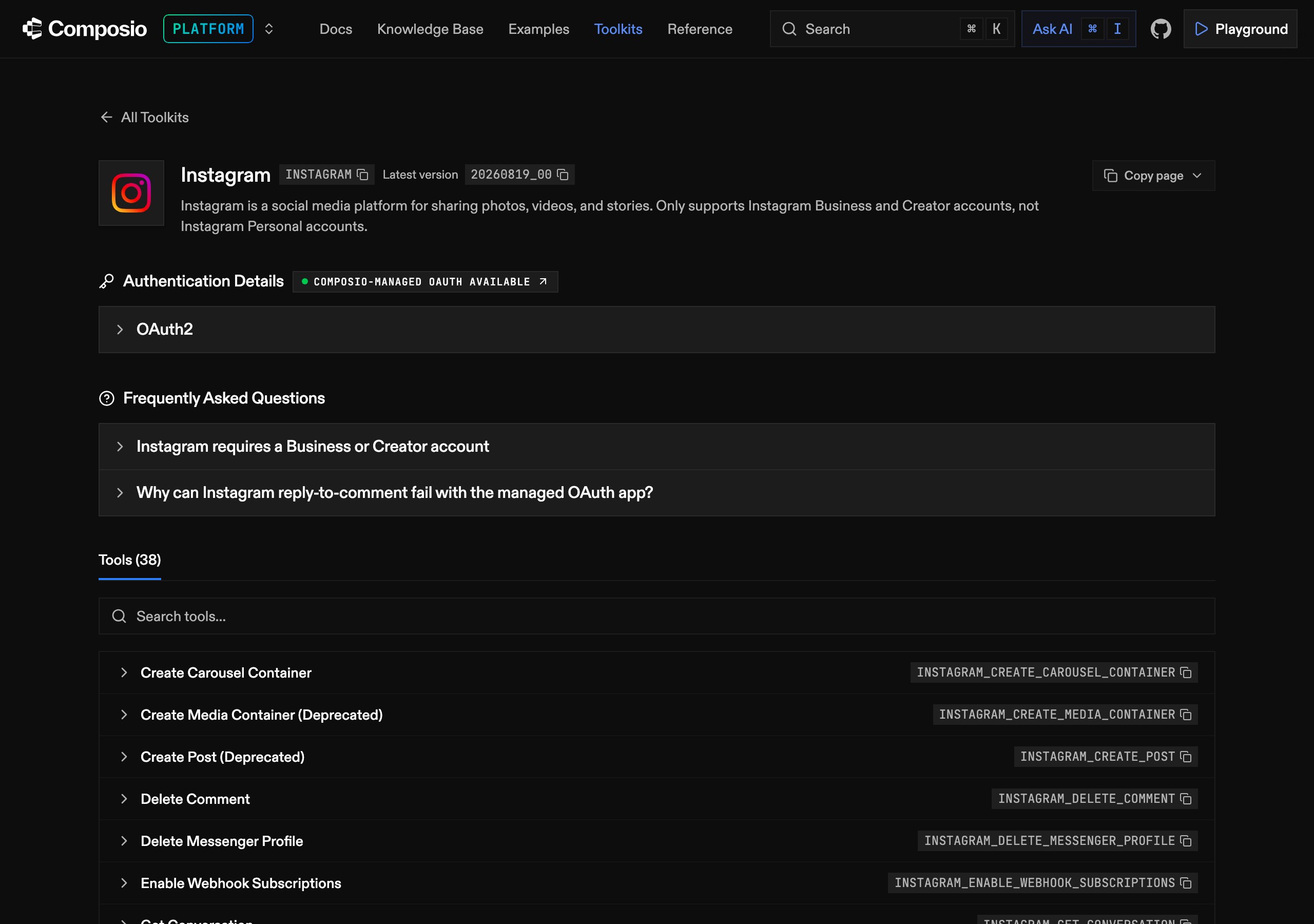Copy INSTAGRAM_CREATE_CAROUSEL_CONTAINER identifier
The height and width of the screenshot is (924, 1314).
pos(1186,672)
